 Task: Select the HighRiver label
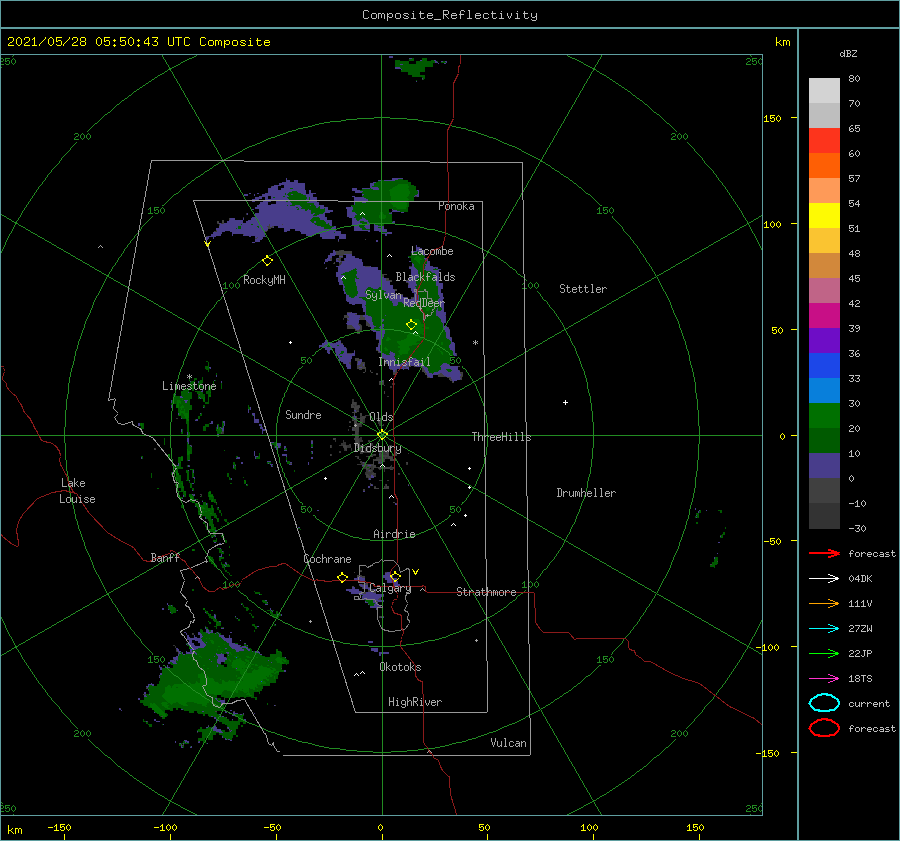[x=415, y=702]
